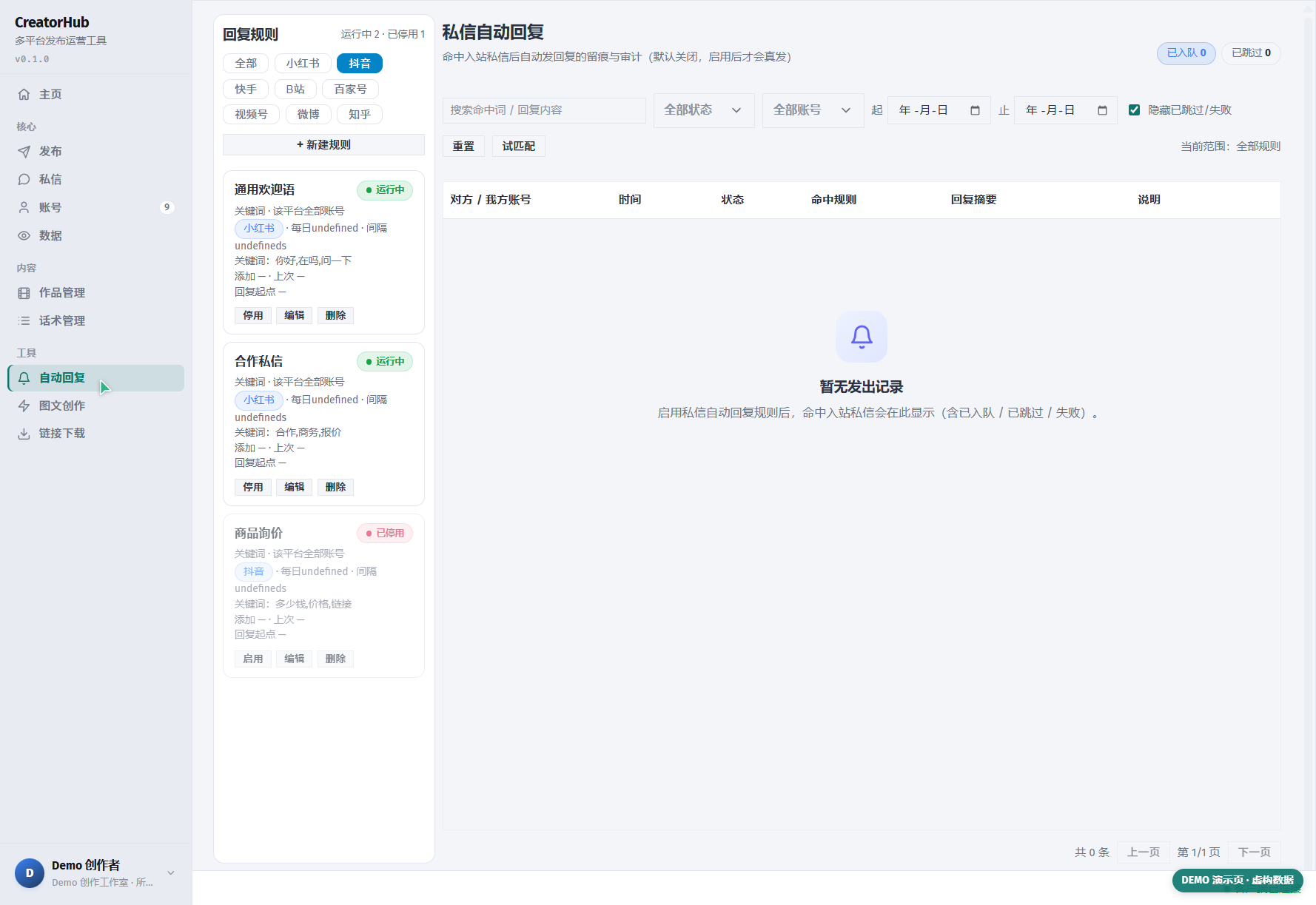
Task: Open the 全部账号 dropdown
Action: (x=813, y=110)
